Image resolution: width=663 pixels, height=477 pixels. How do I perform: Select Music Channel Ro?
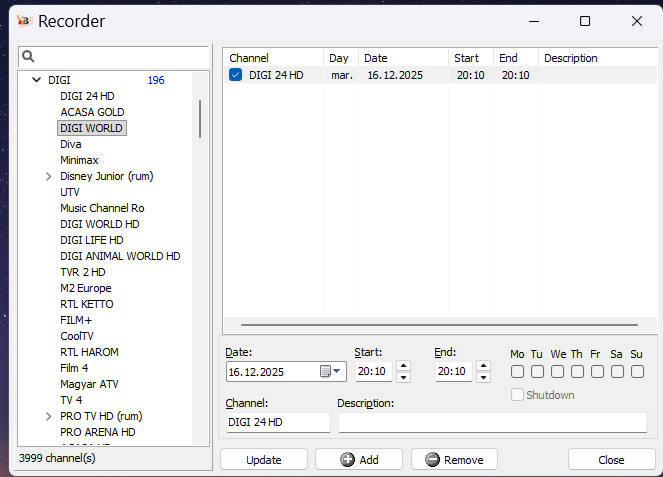click(x=102, y=208)
